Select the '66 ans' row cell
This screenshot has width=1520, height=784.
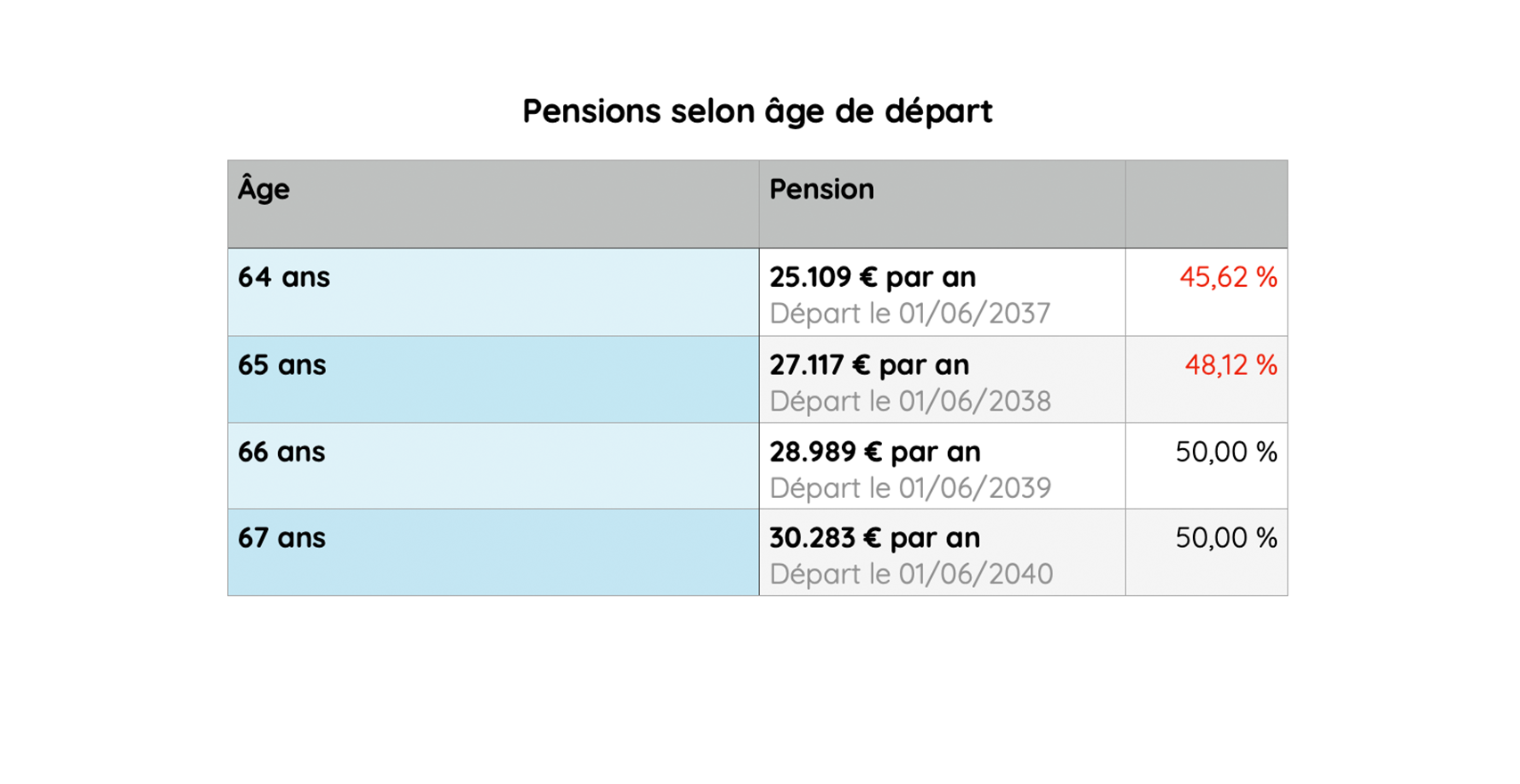494,466
